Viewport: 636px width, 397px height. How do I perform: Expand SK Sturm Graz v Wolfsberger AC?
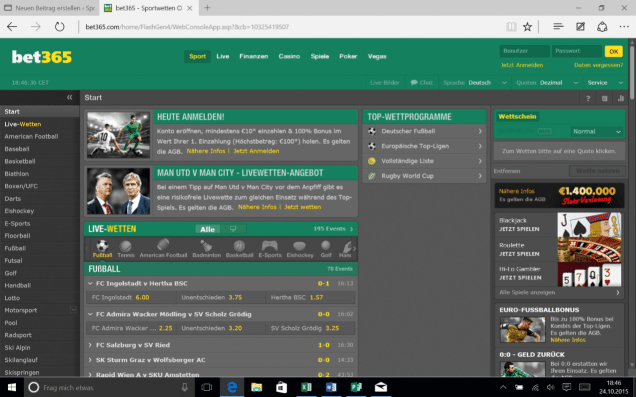point(90,360)
